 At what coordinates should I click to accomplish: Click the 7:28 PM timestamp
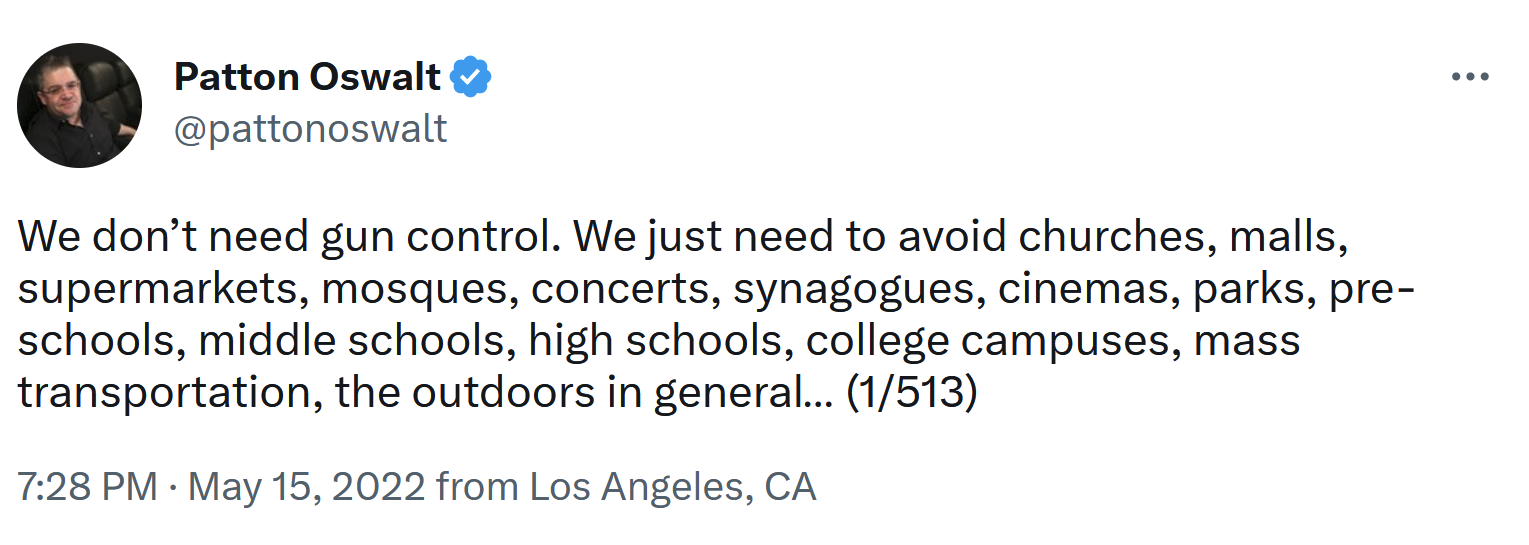tap(87, 487)
